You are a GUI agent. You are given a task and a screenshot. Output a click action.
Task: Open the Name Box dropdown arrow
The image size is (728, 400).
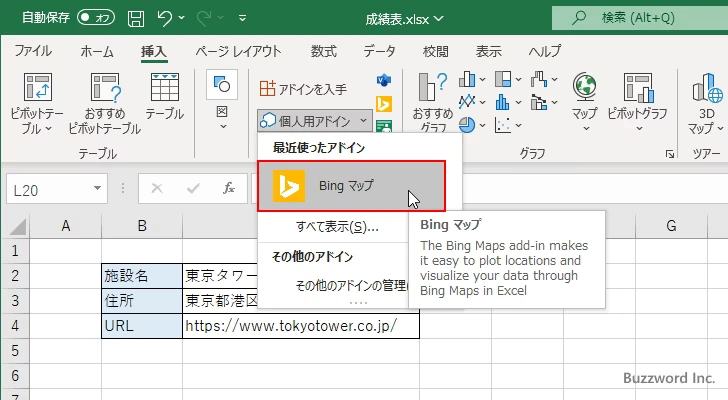pyautogui.click(x=98, y=188)
